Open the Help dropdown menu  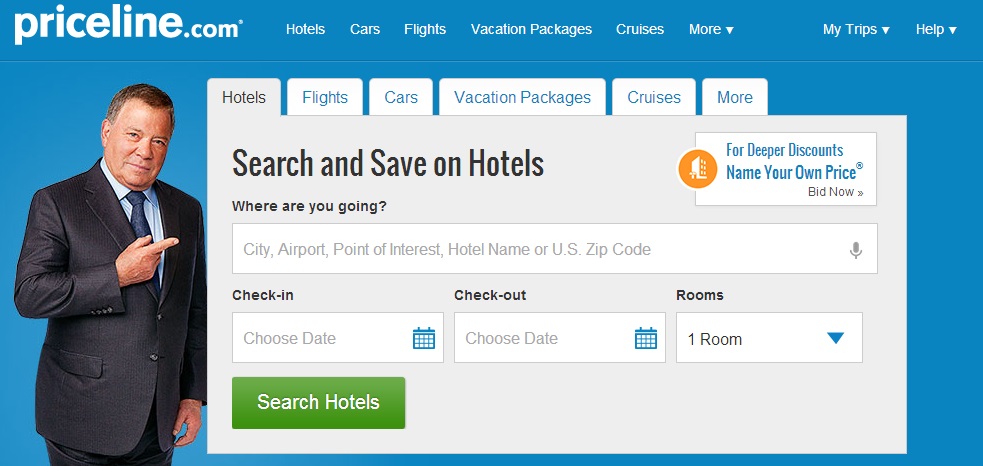point(936,29)
